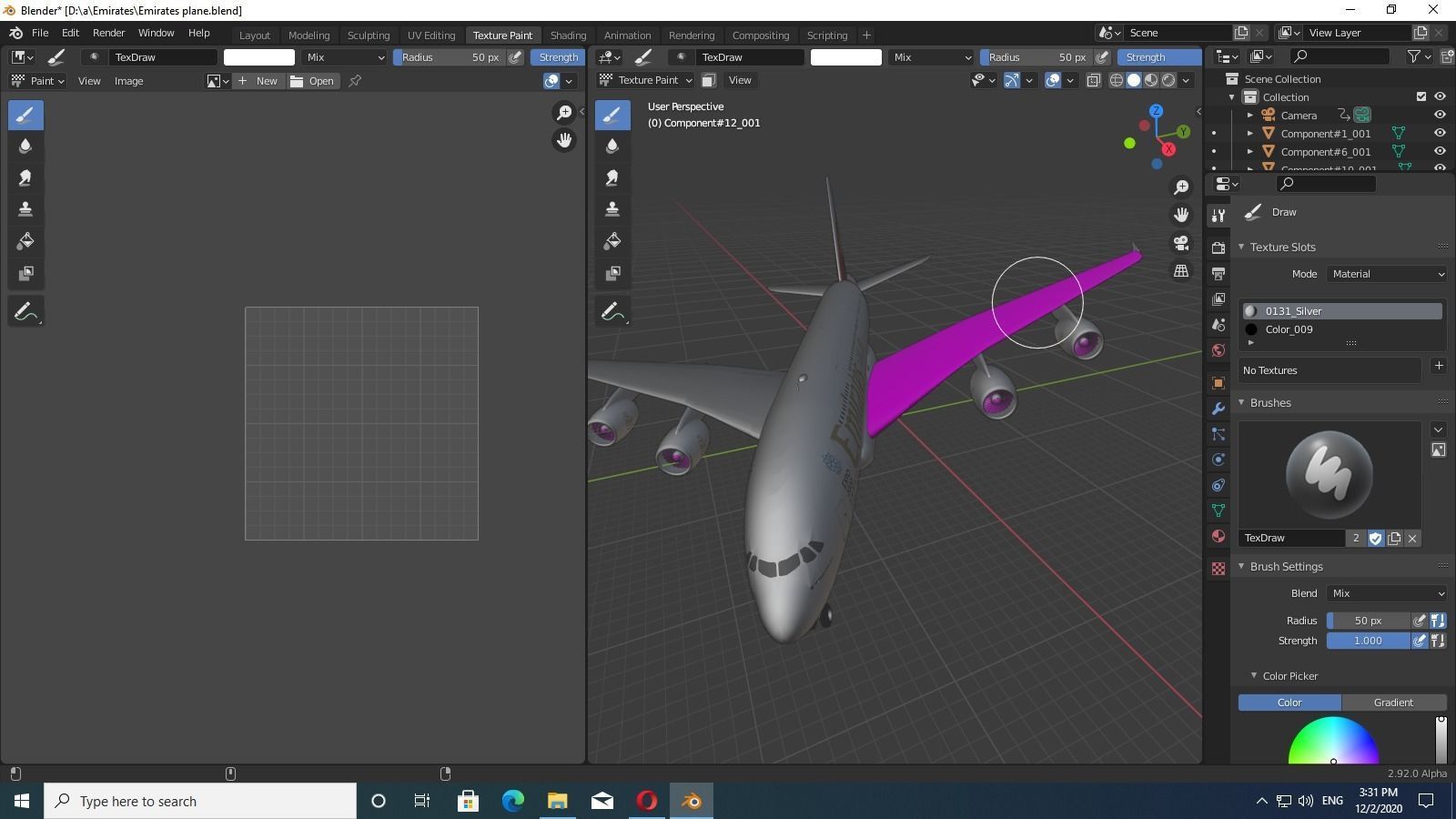Collapse the Brushes panel
1456x819 pixels.
[1241, 403]
